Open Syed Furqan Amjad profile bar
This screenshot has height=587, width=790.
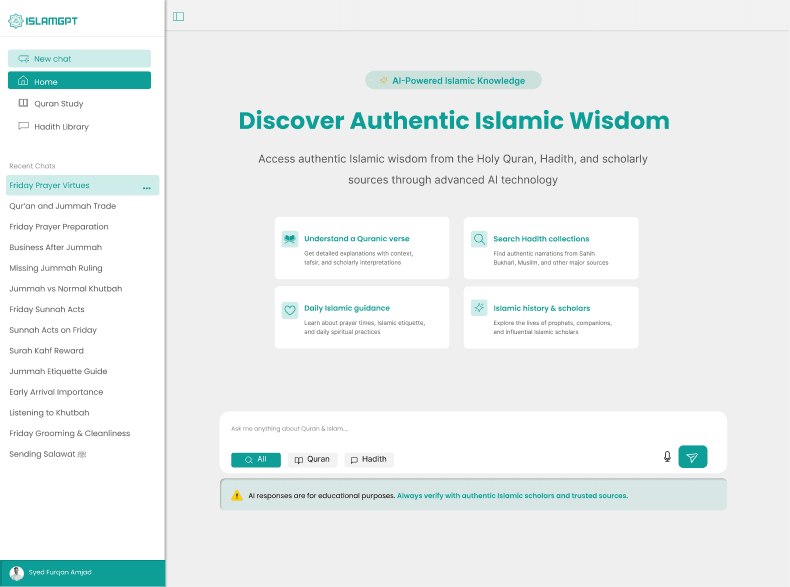point(83,573)
